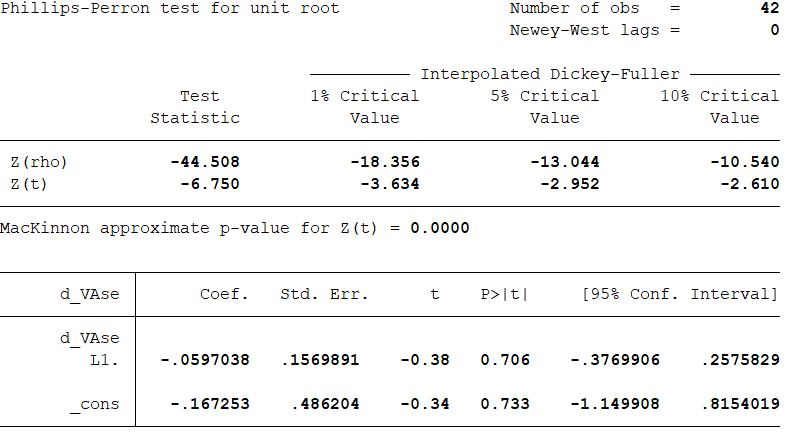Click the MacKinnon p-value 0.0000

439,228
